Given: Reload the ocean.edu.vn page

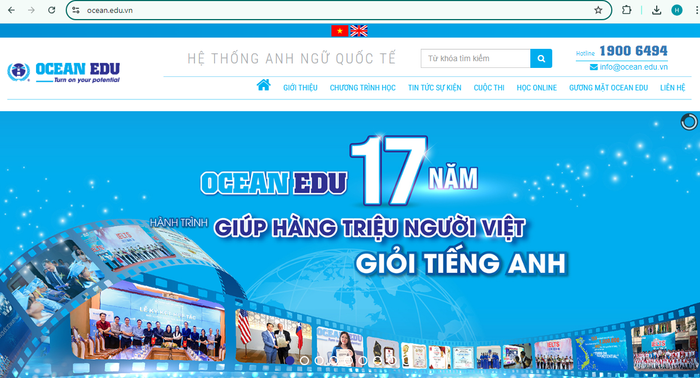Looking at the screenshot, I should pos(51,10).
